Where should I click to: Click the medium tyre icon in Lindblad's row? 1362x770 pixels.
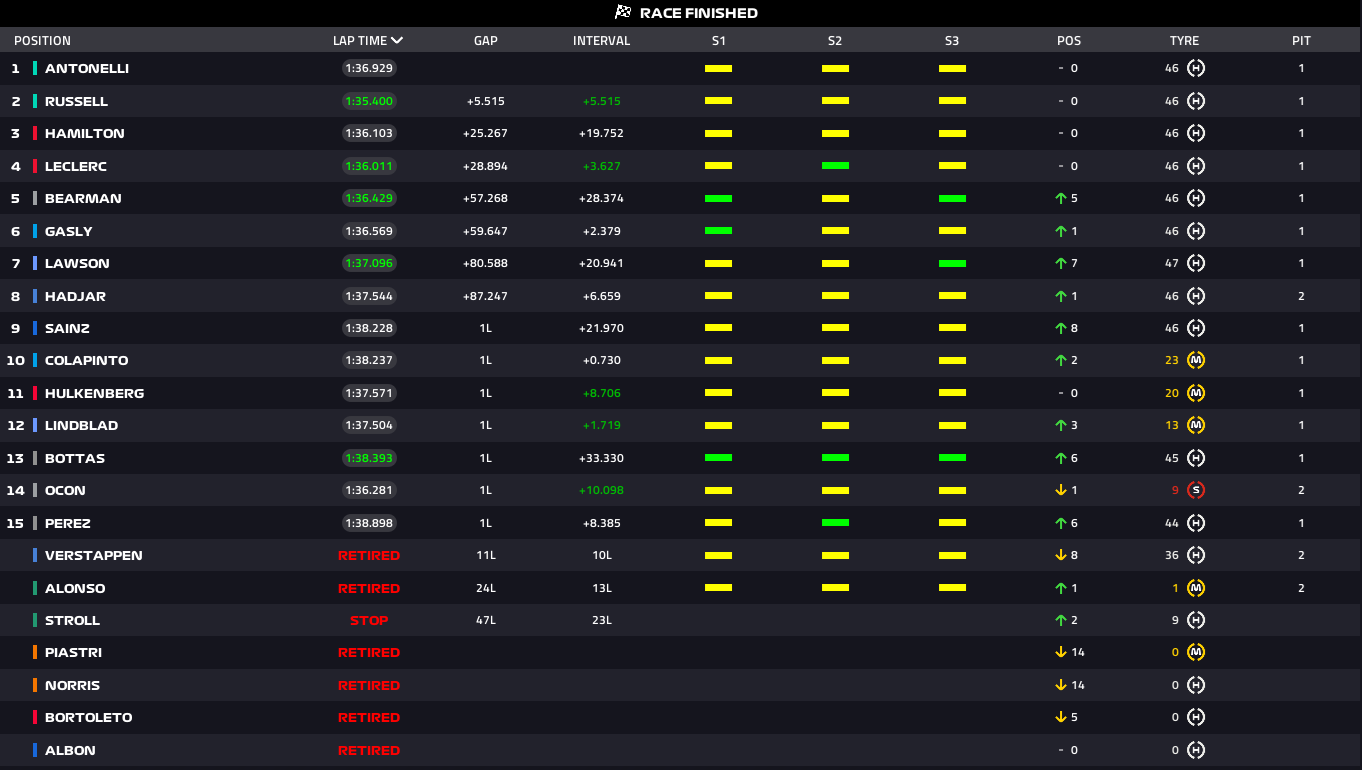pyautogui.click(x=1195, y=425)
